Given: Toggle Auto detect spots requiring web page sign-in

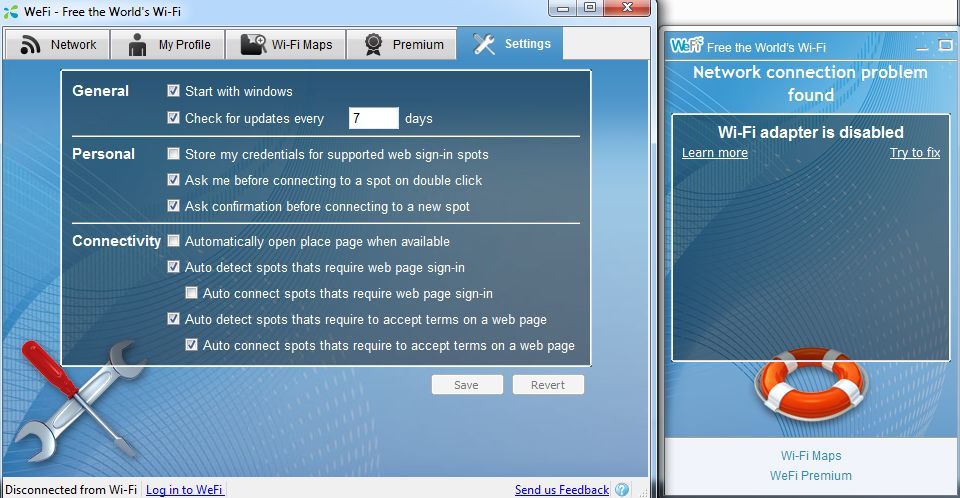Looking at the screenshot, I should 173,266.
